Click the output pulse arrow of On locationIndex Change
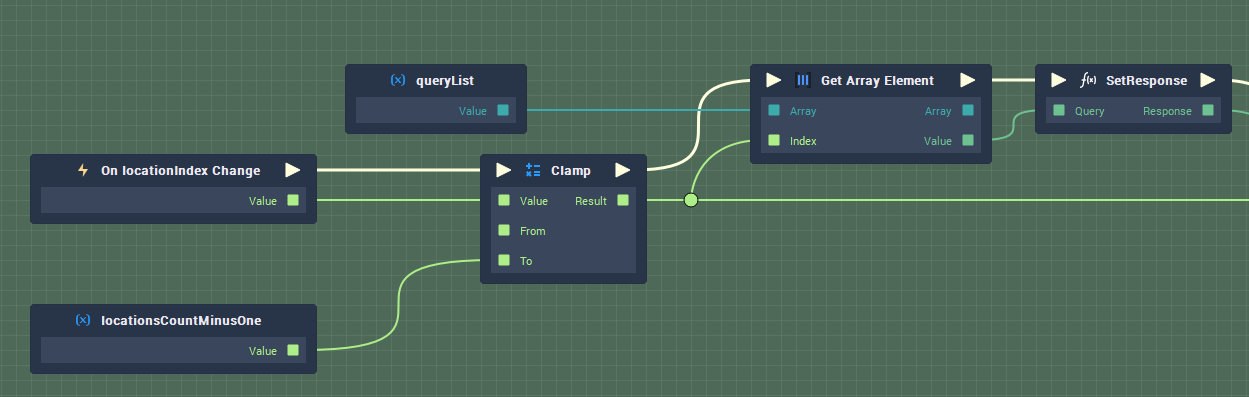The height and width of the screenshot is (397, 1249). pos(292,171)
